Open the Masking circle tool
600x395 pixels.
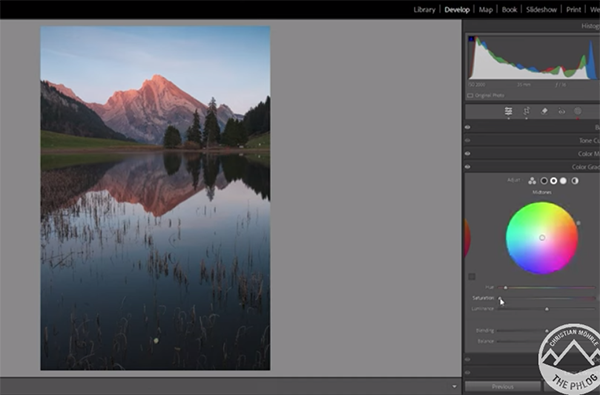tap(578, 111)
